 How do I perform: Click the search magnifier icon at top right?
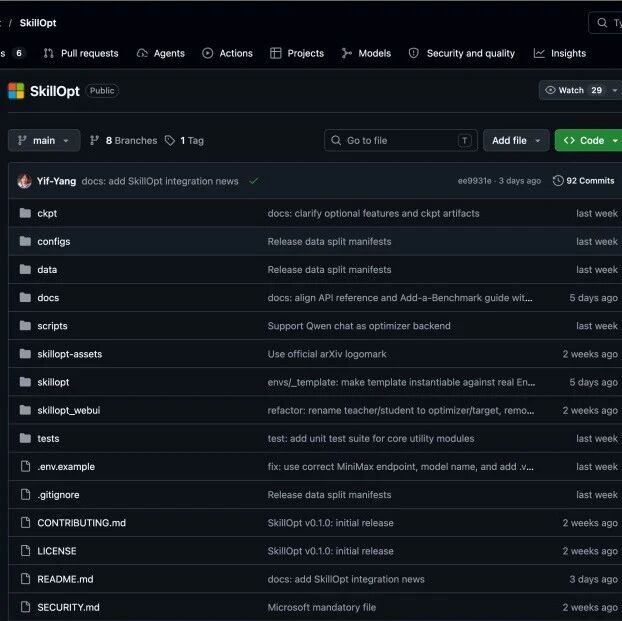[x=602, y=23]
